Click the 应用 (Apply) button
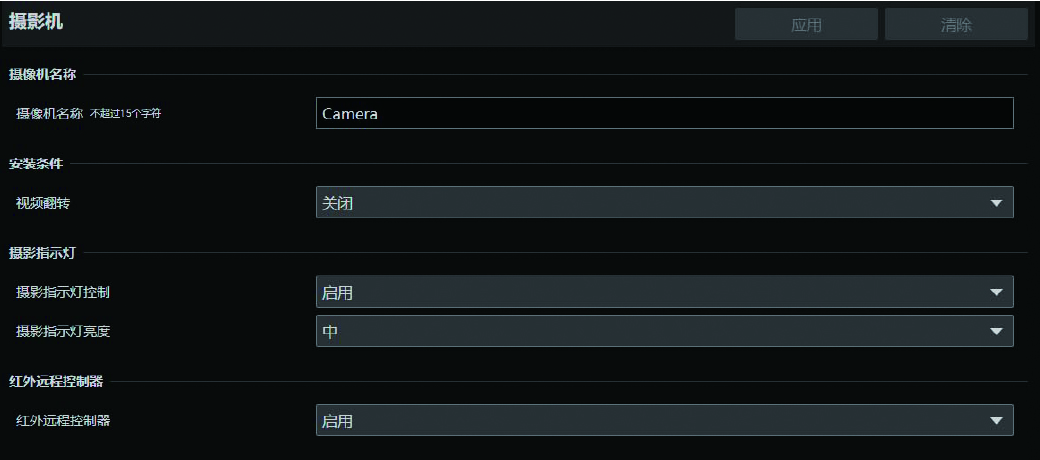The image size is (1040, 460). 806,25
